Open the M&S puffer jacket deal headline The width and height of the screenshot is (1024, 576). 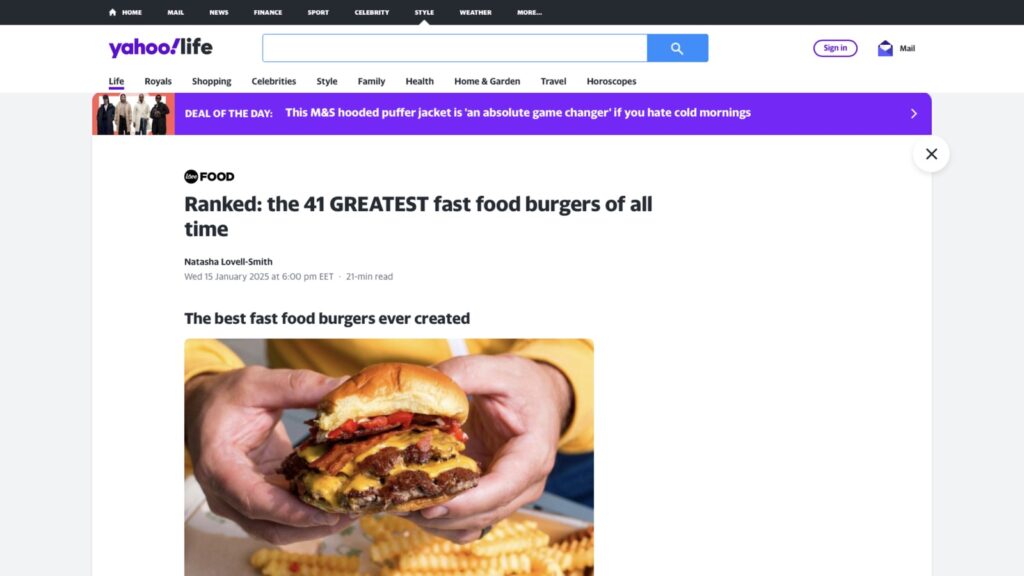click(x=518, y=113)
